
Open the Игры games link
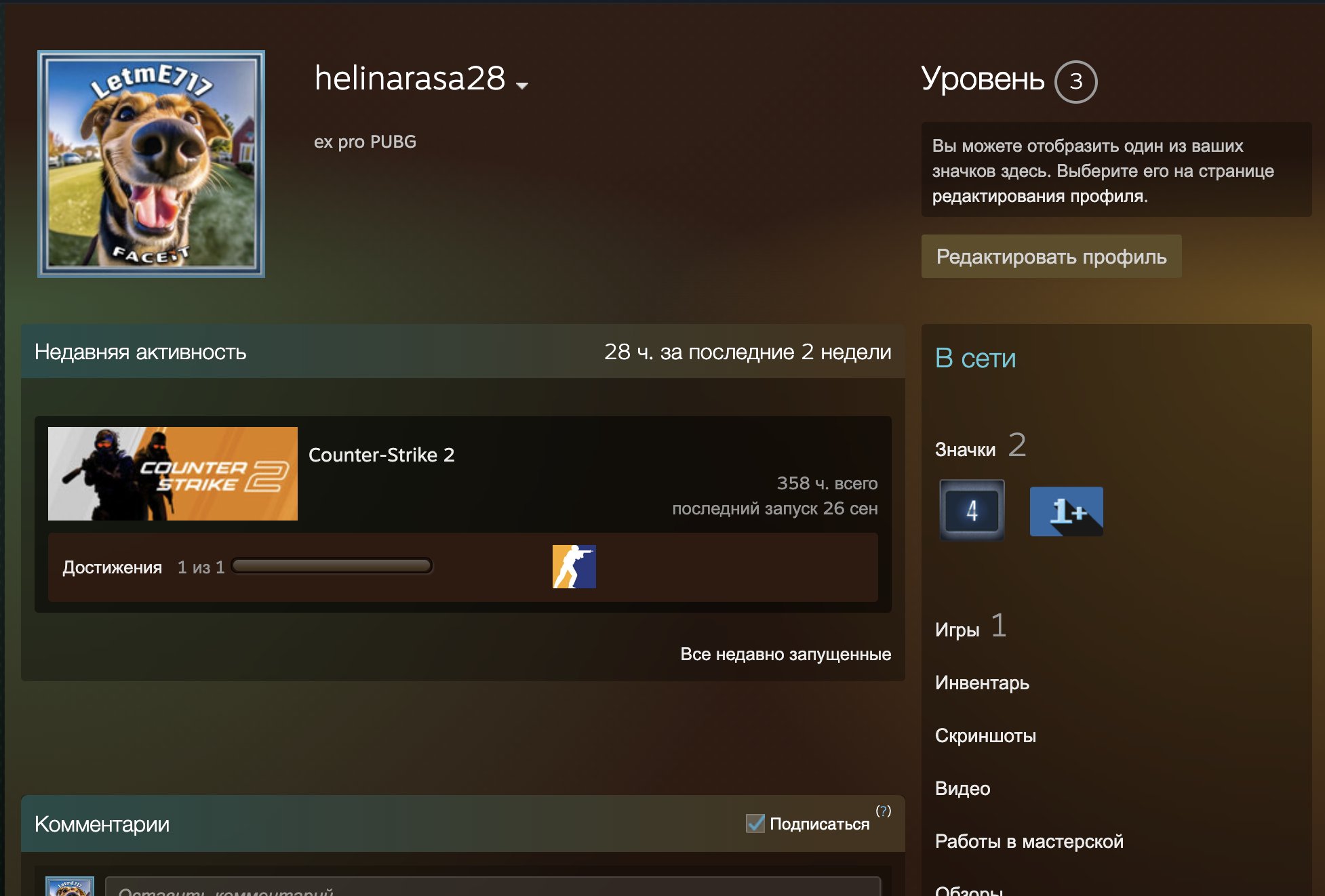pyautogui.click(x=957, y=630)
